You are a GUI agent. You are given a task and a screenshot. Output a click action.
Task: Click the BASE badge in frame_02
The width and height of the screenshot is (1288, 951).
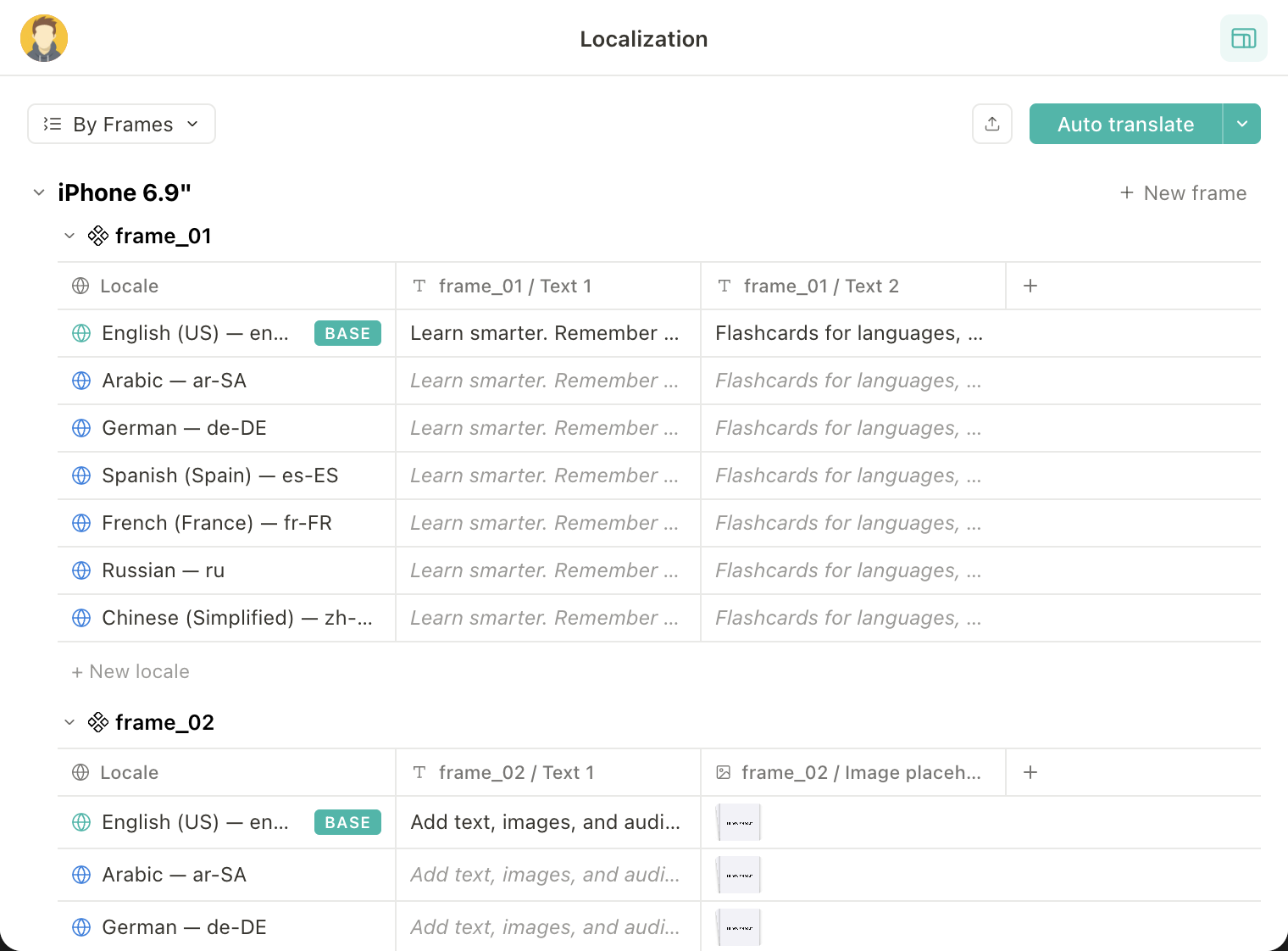pyautogui.click(x=347, y=822)
